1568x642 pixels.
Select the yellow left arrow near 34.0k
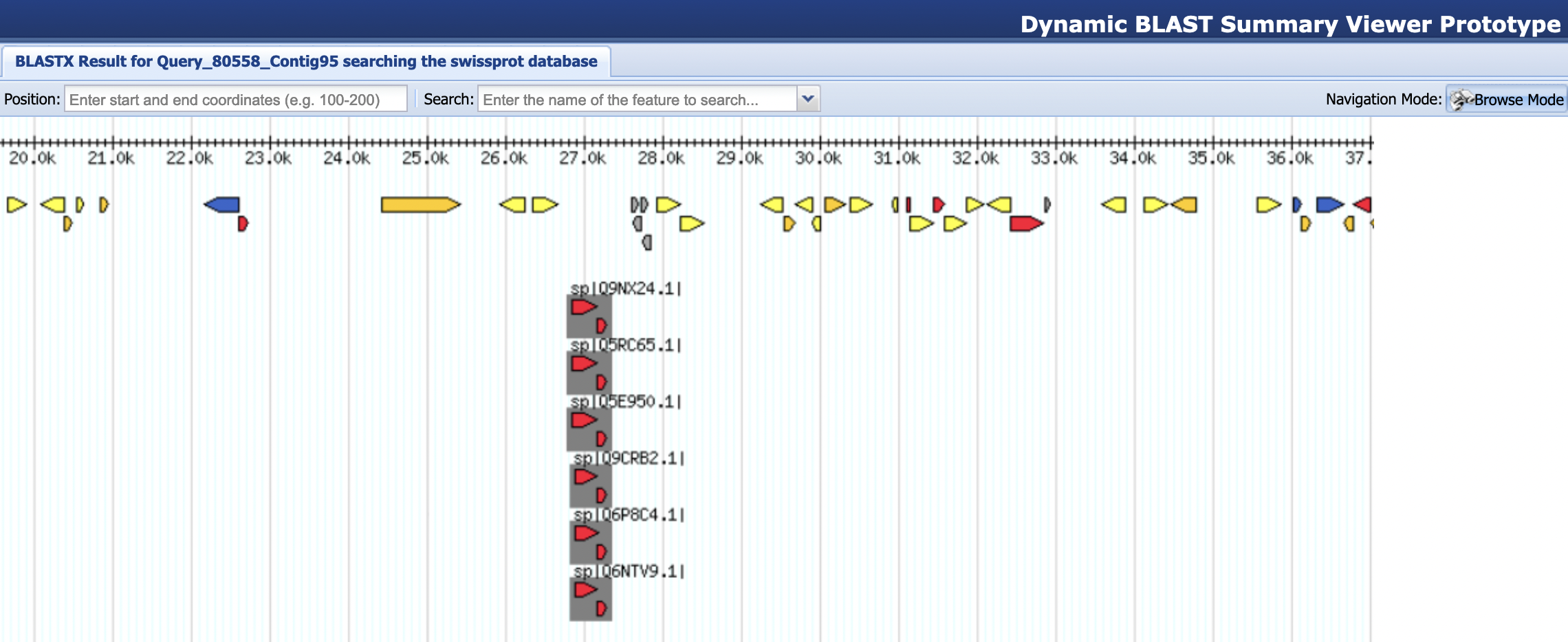click(1114, 205)
